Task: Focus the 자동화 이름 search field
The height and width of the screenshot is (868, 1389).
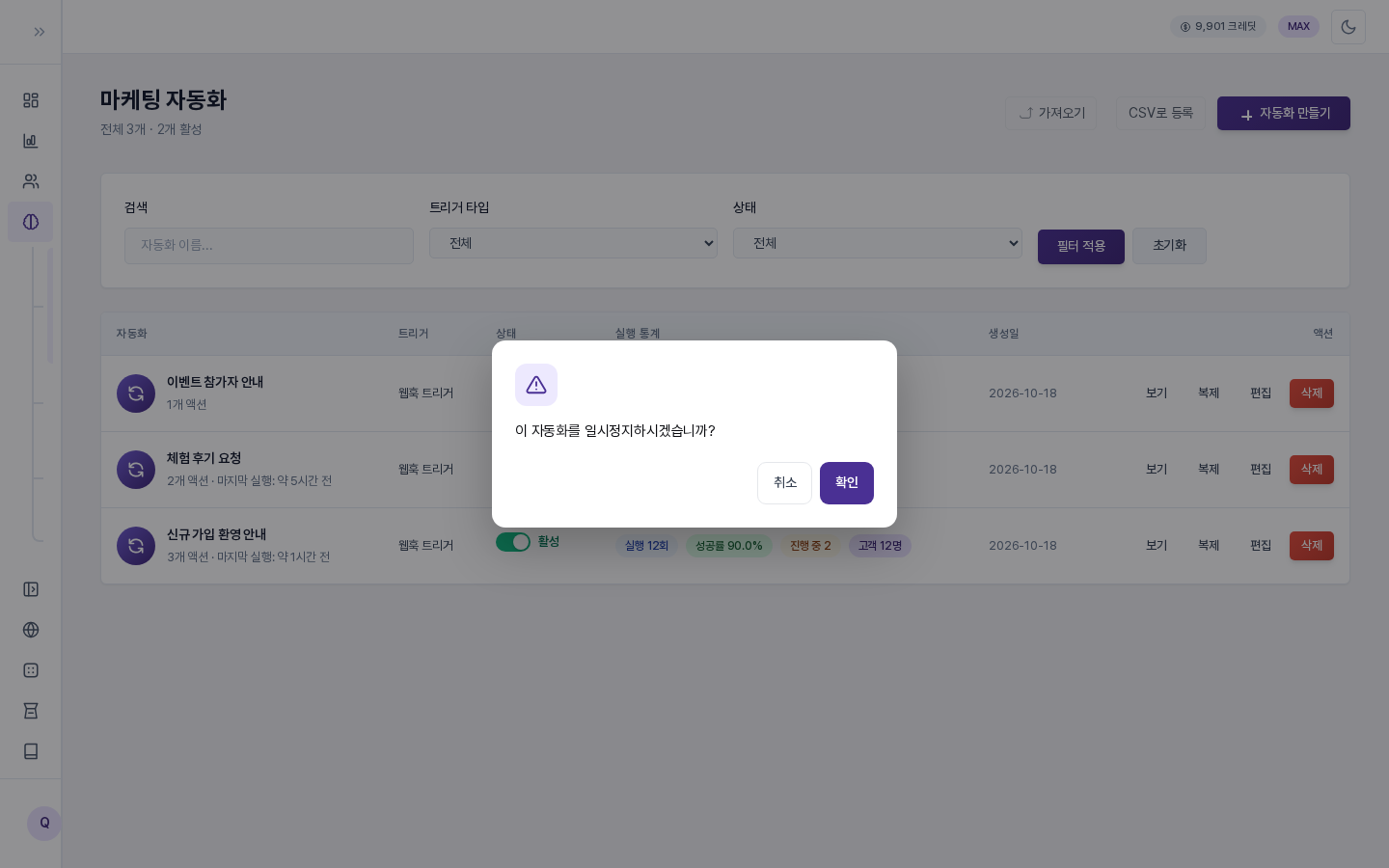Action: [x=269, y=246]
